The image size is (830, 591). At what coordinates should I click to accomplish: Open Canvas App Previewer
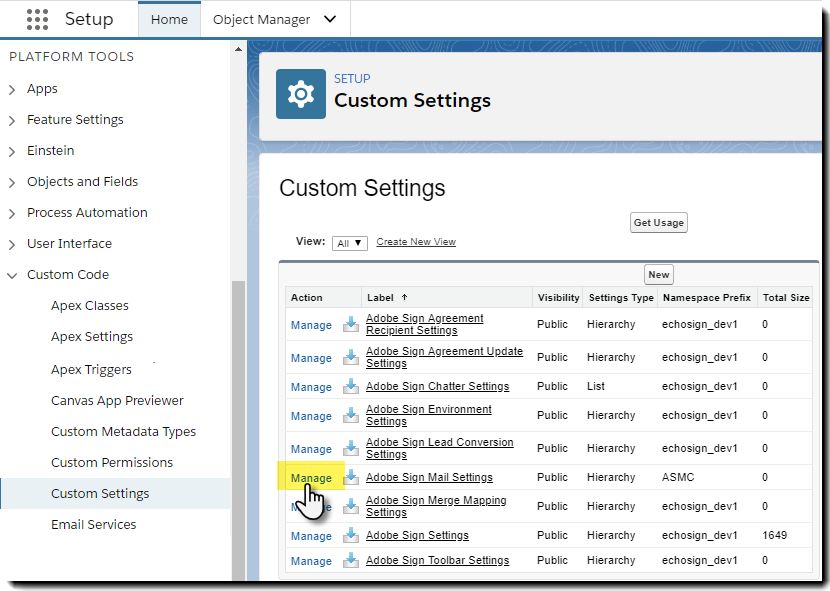pos(117,400)
